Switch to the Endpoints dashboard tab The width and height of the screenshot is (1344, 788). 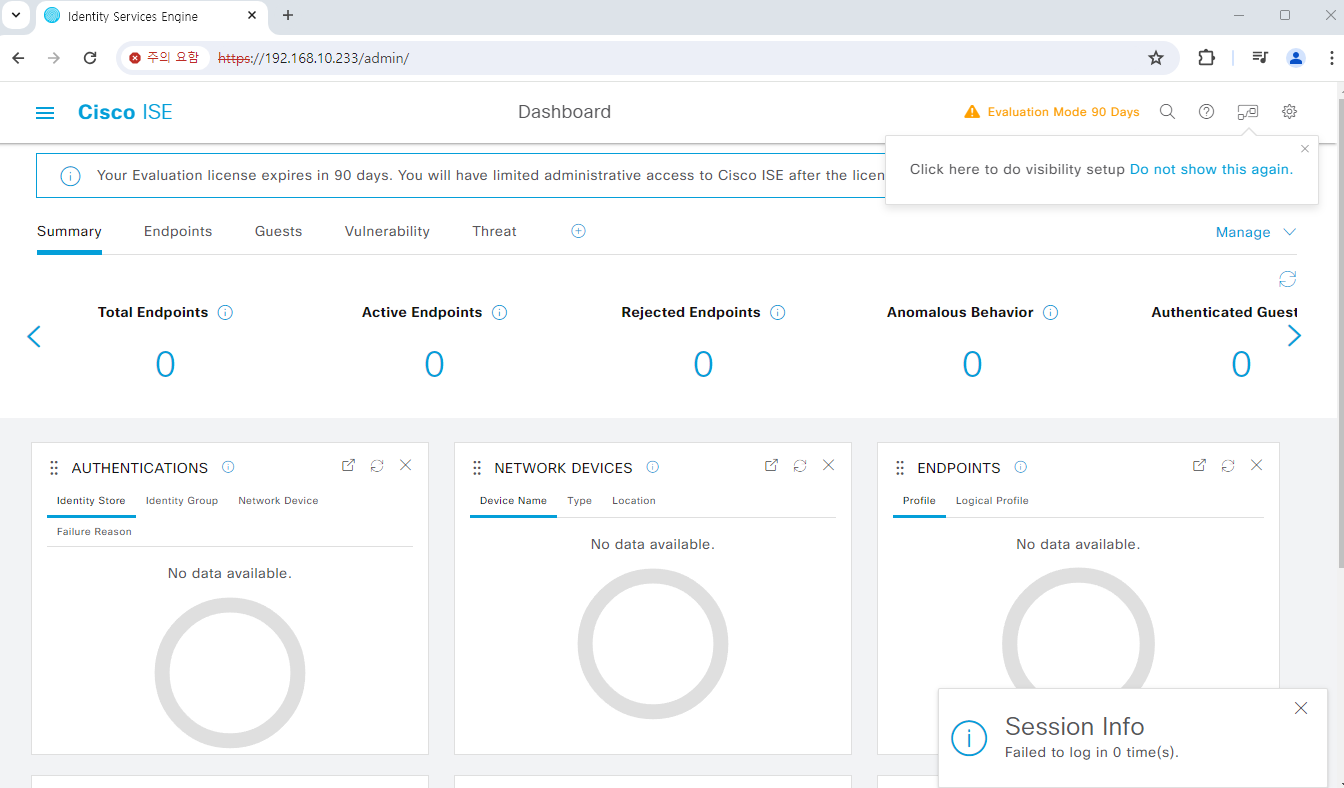178,231
